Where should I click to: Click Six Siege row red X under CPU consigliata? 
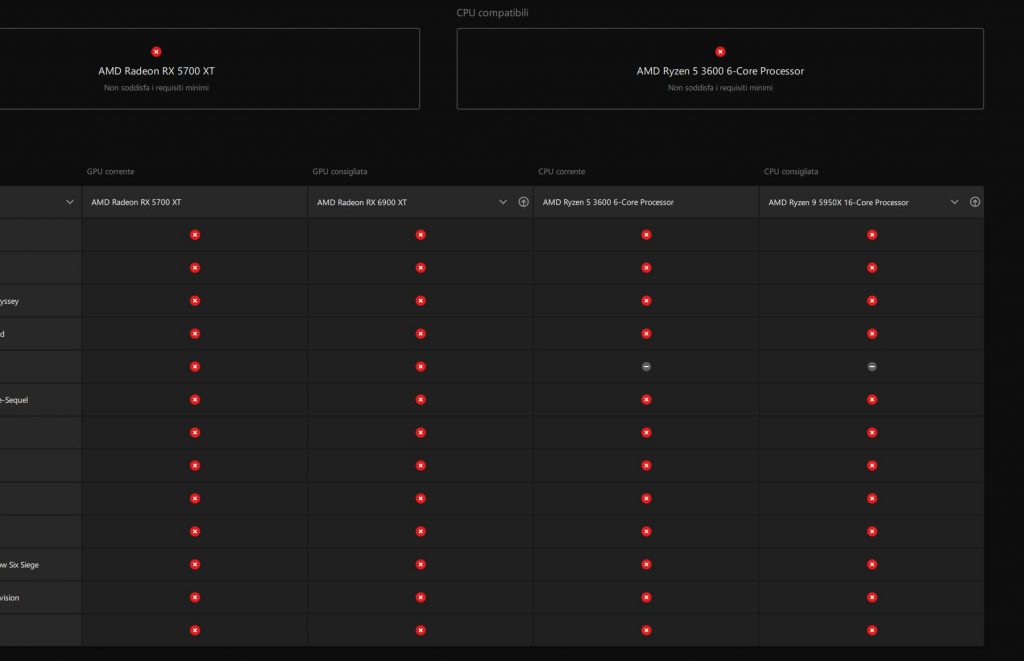(x=872, y=564)
